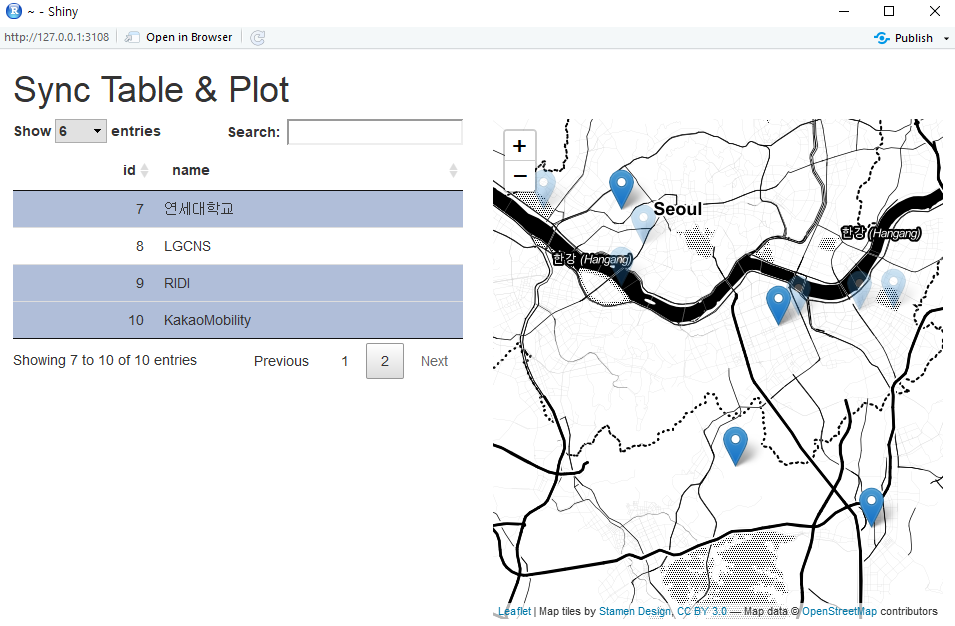955x626 pixels.
Task: Open the Stamen Design link
Action: (x=635, y=611)
